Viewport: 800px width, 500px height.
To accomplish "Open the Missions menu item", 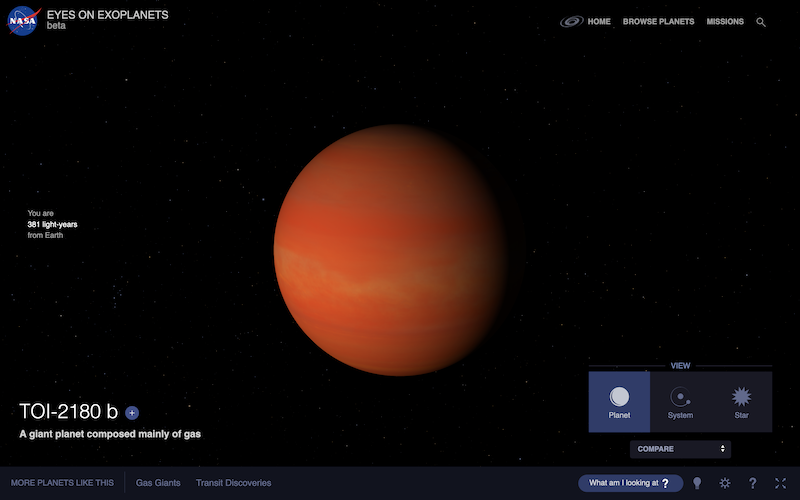I will click(725, 21).
